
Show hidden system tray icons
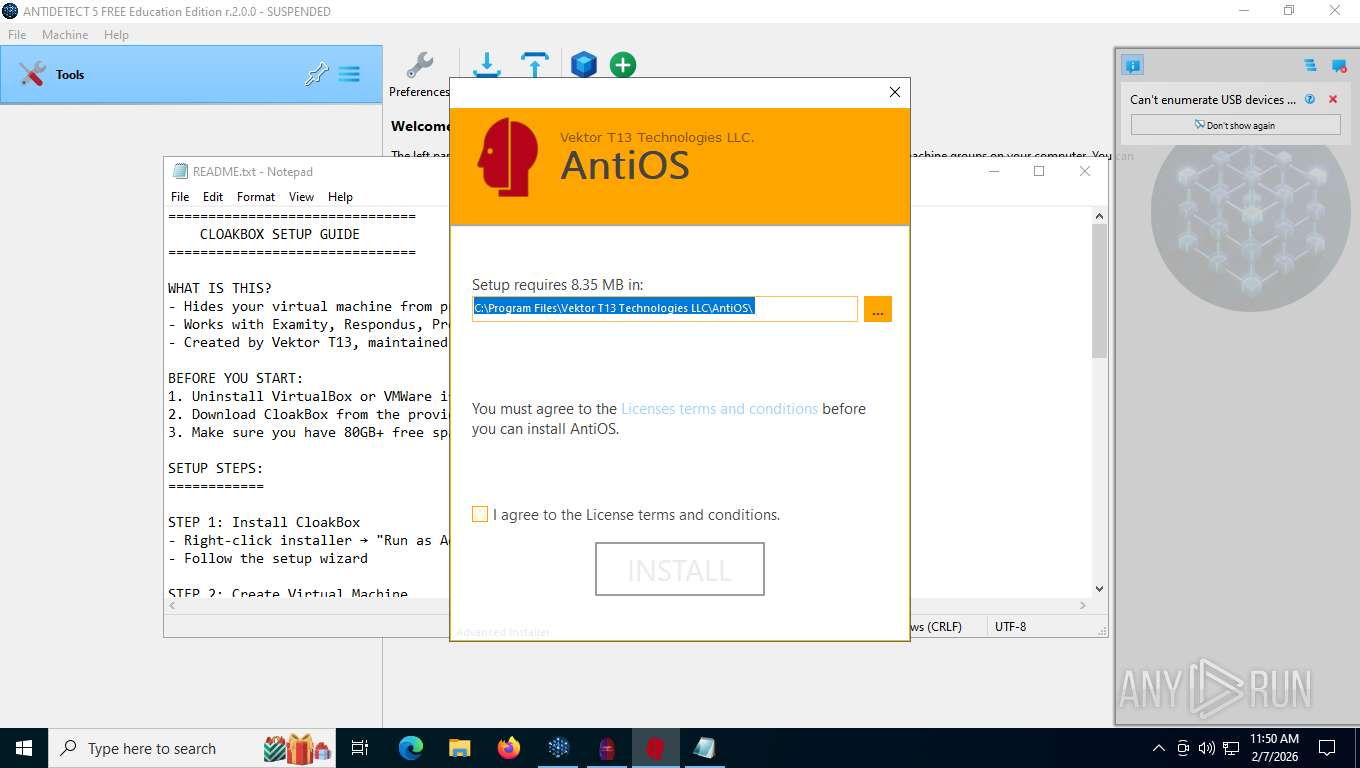[x=1159, y=748]
